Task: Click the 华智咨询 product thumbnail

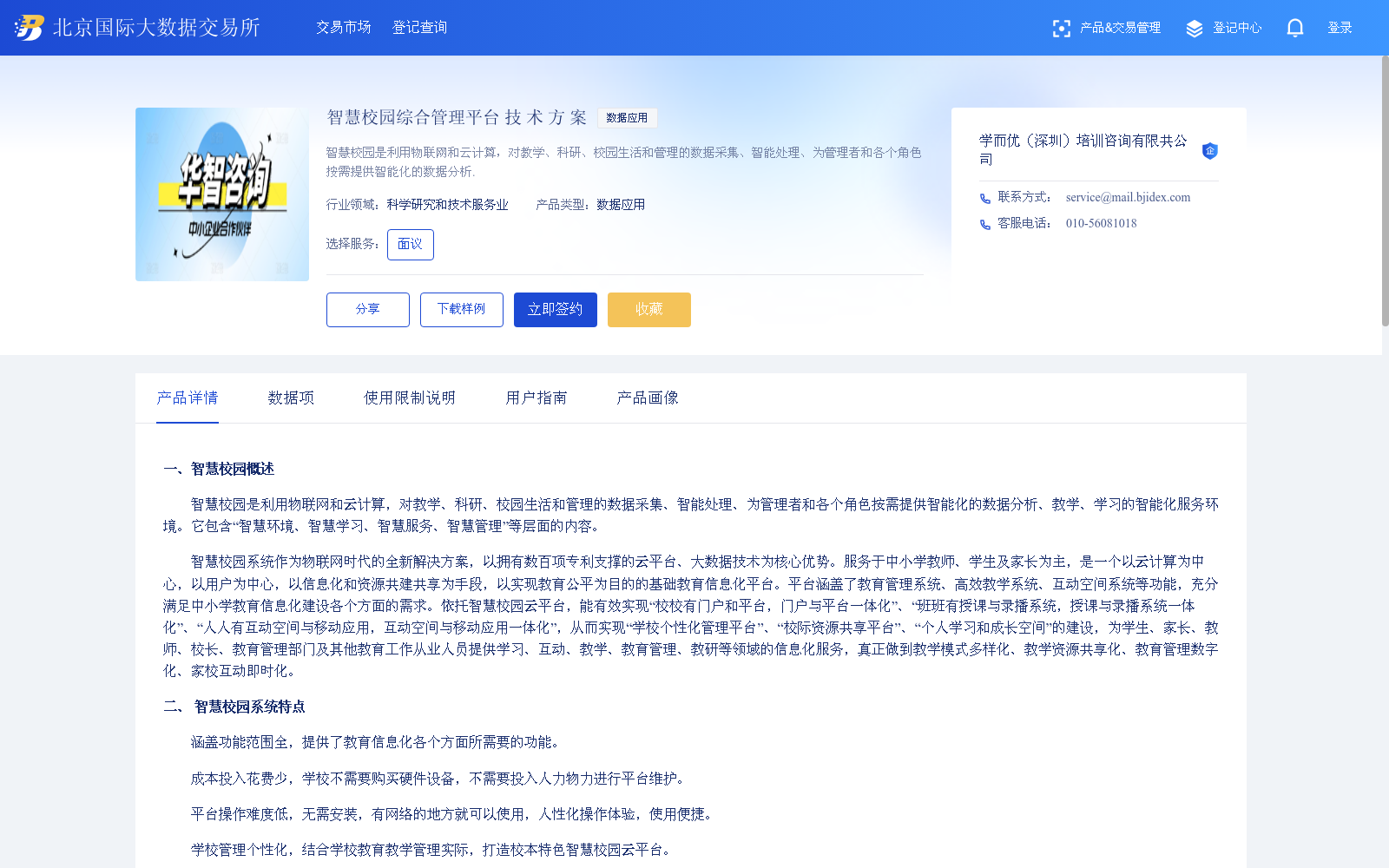Action: click(222, 194)
